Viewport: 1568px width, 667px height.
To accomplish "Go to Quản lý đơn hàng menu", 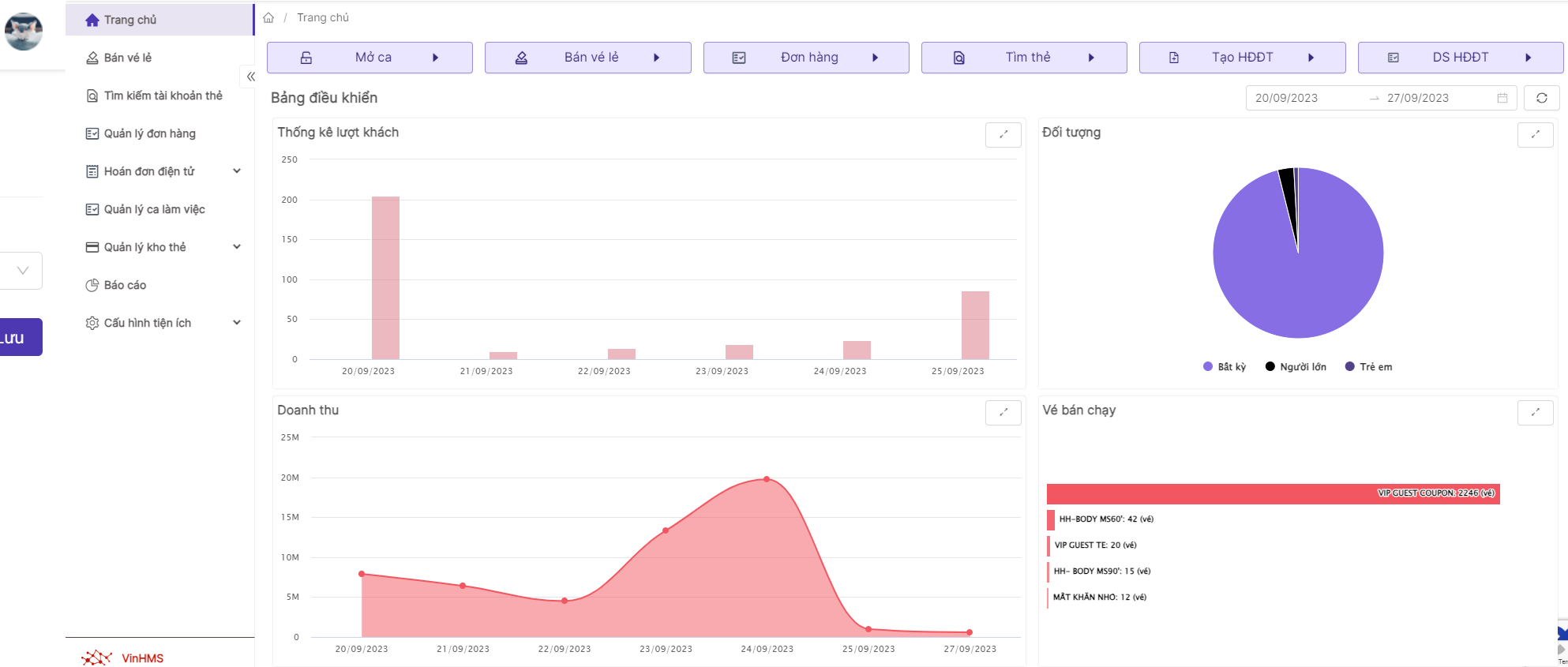I will [x=149, y=133].
